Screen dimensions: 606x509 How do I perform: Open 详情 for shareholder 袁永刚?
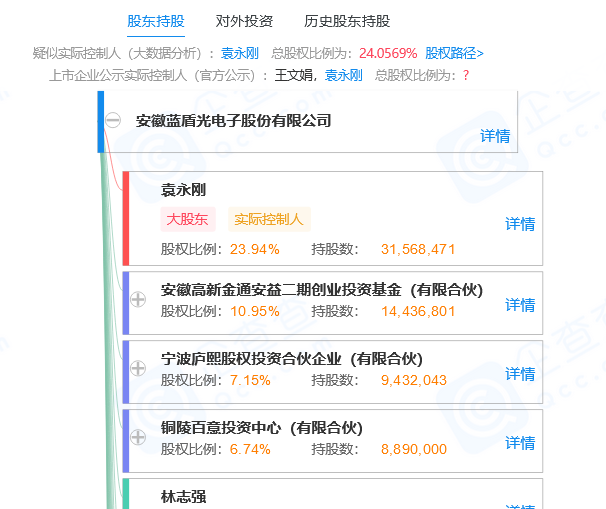pos(520,224)
